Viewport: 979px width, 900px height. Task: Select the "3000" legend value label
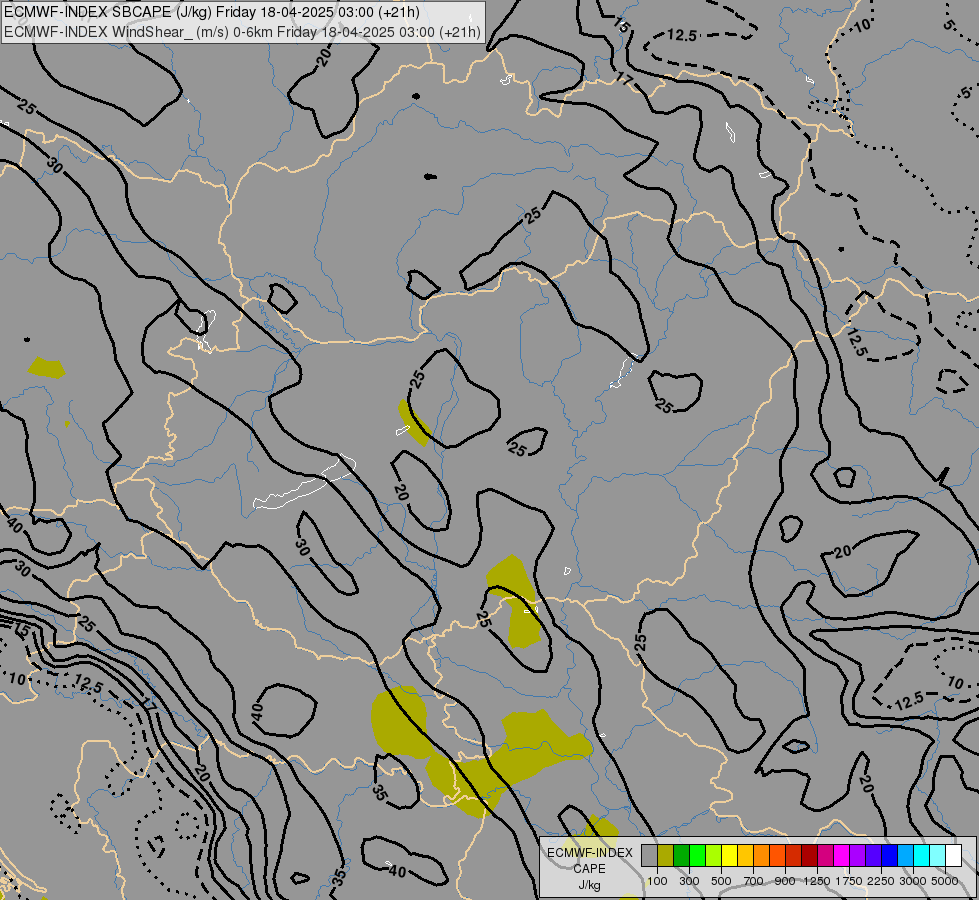click(913, 881)
